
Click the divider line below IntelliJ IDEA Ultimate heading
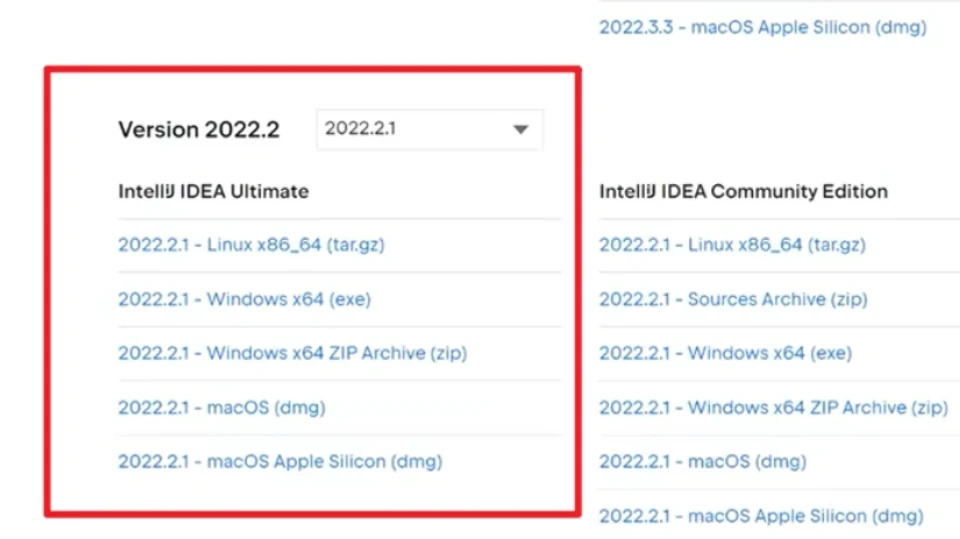(x=339, y=219)
